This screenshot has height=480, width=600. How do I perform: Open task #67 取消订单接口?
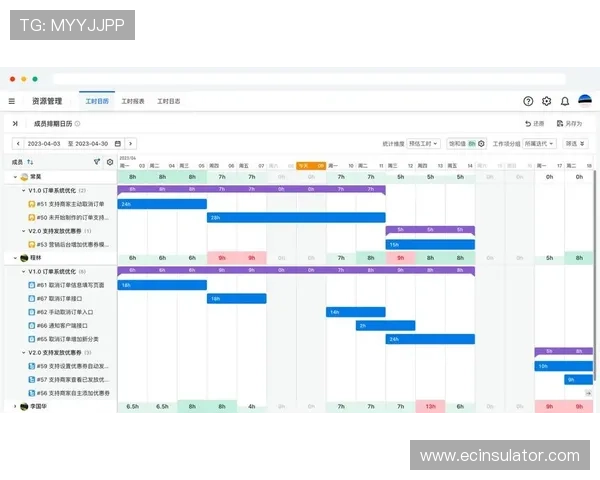click(59, 299)
